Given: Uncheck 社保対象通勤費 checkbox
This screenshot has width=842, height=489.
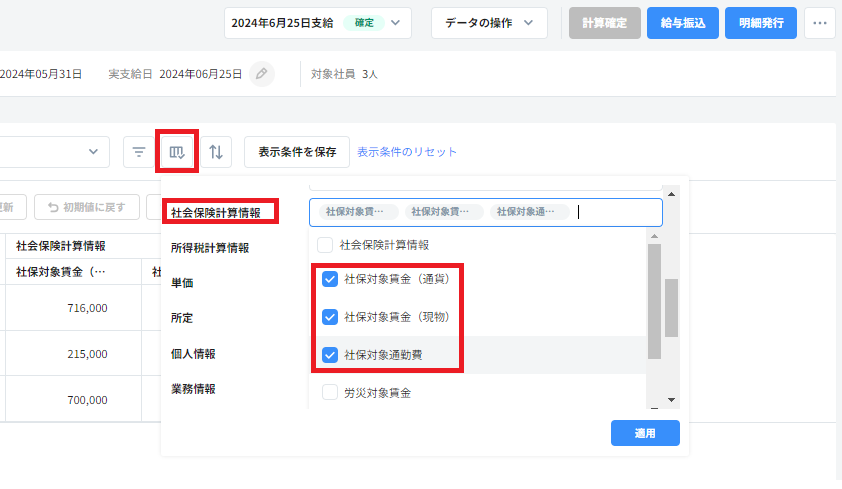Looking at the screenshot, I should coord(330,354).
